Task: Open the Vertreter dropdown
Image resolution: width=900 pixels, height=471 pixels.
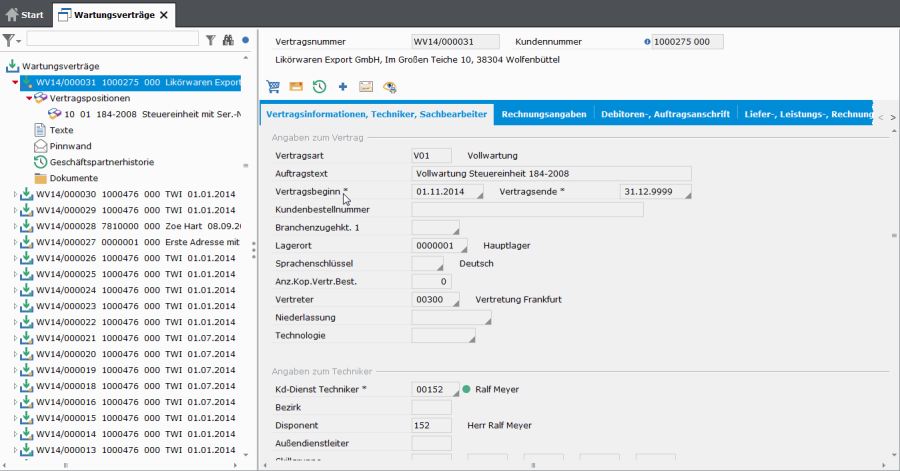Action: click(x=455, y=303)
